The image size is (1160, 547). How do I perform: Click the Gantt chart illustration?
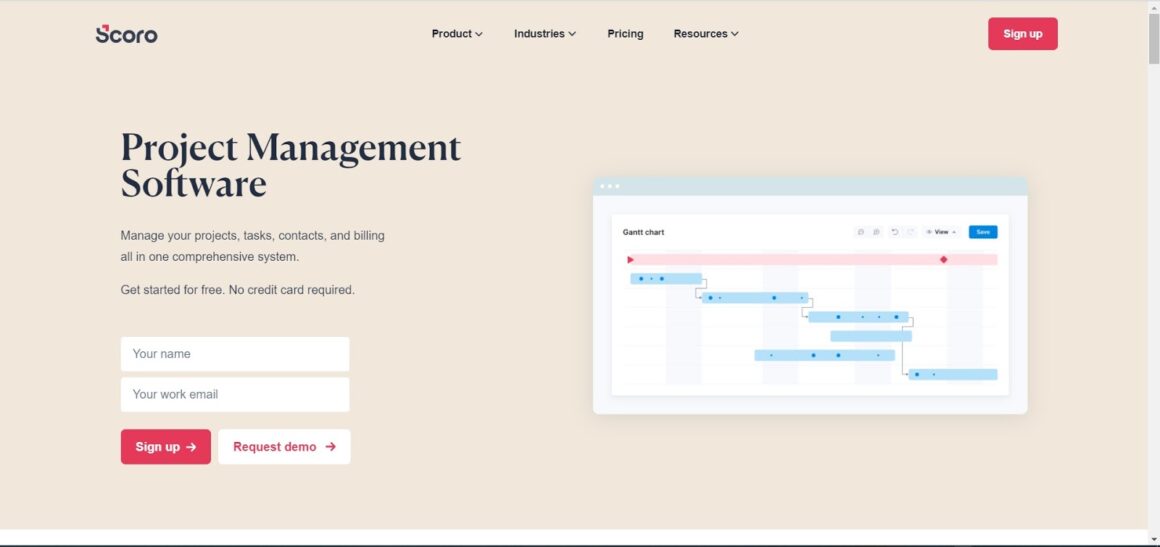(x=810, y=296)
